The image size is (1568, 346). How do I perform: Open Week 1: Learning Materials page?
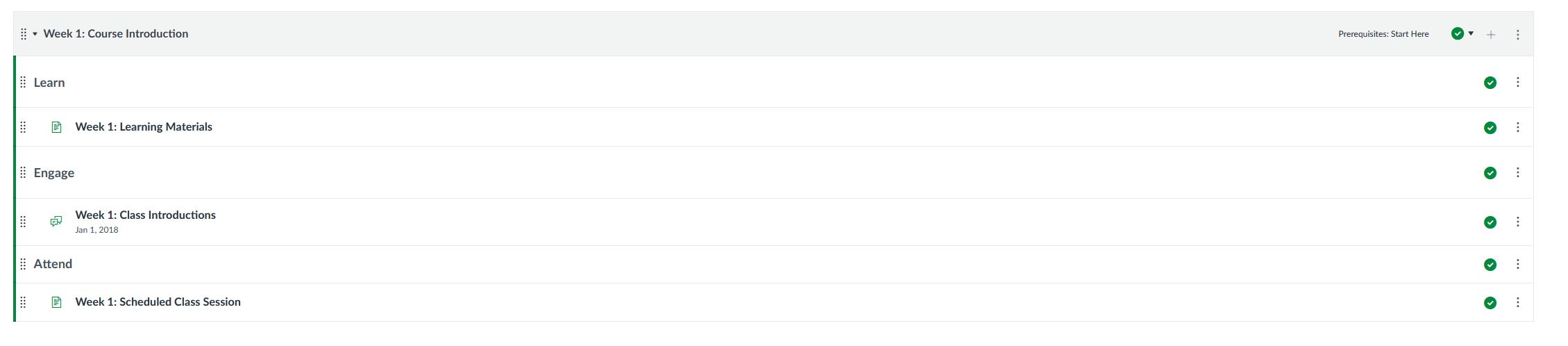click(x=144, y=127)
